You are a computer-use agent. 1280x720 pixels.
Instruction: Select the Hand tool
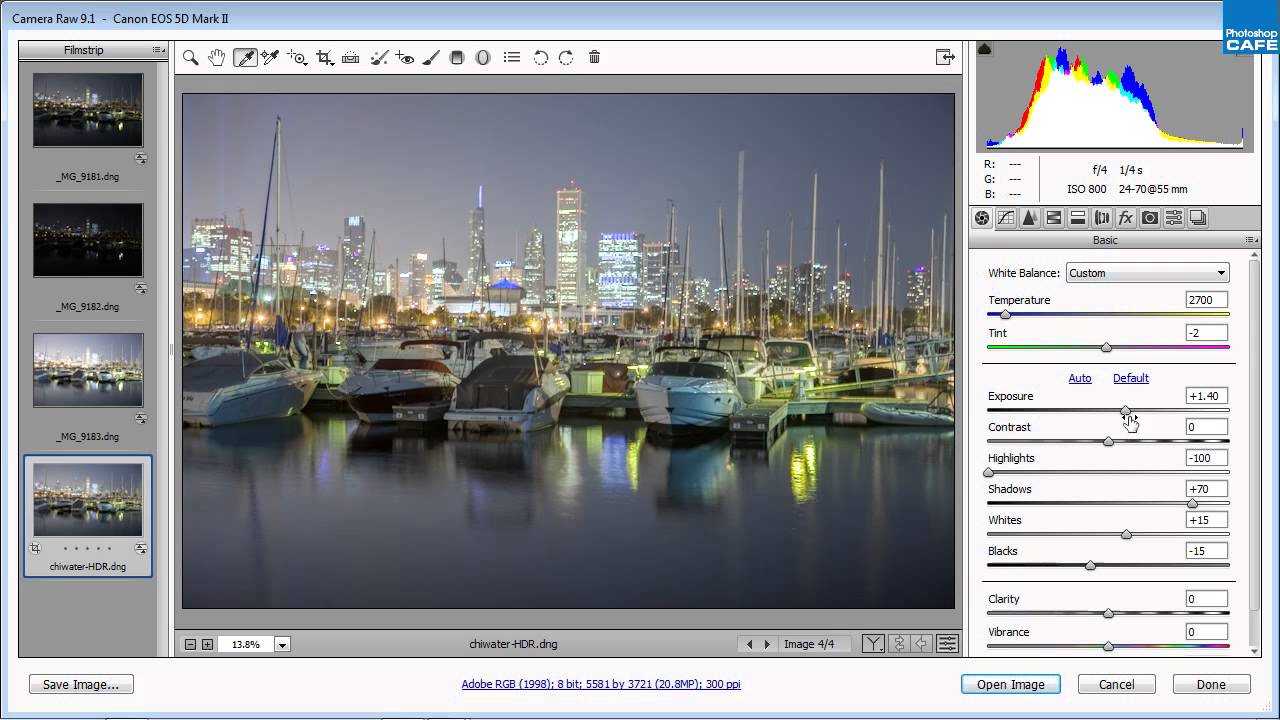pyautogui.click(x=217, y=58)
